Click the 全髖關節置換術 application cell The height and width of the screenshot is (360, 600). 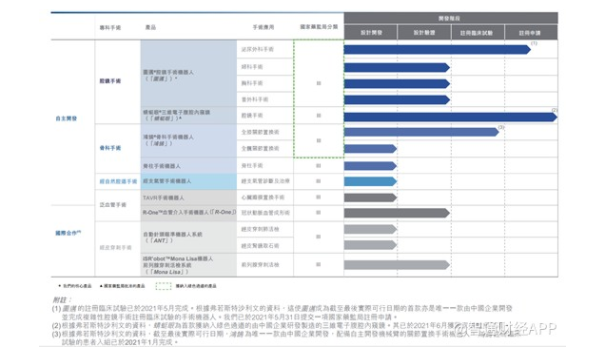[265, 148]
